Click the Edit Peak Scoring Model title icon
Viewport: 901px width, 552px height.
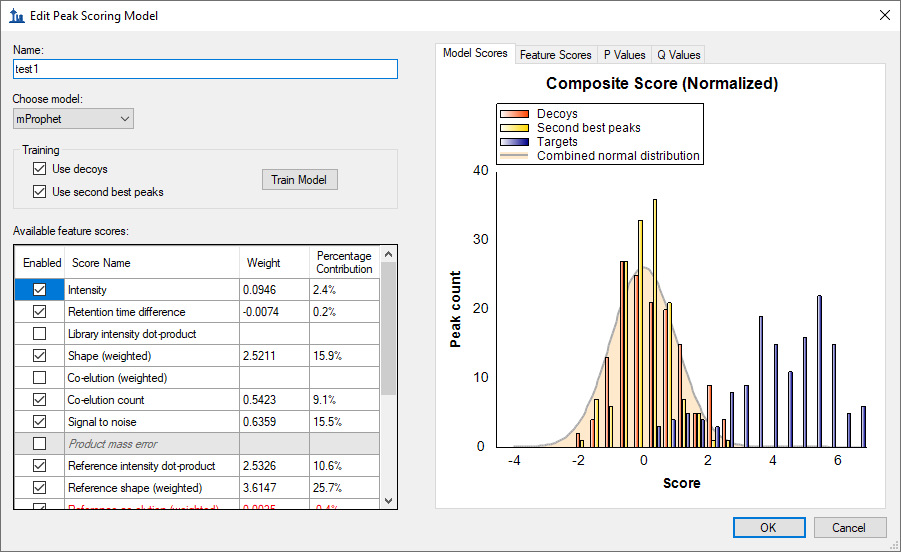(16, 15)
